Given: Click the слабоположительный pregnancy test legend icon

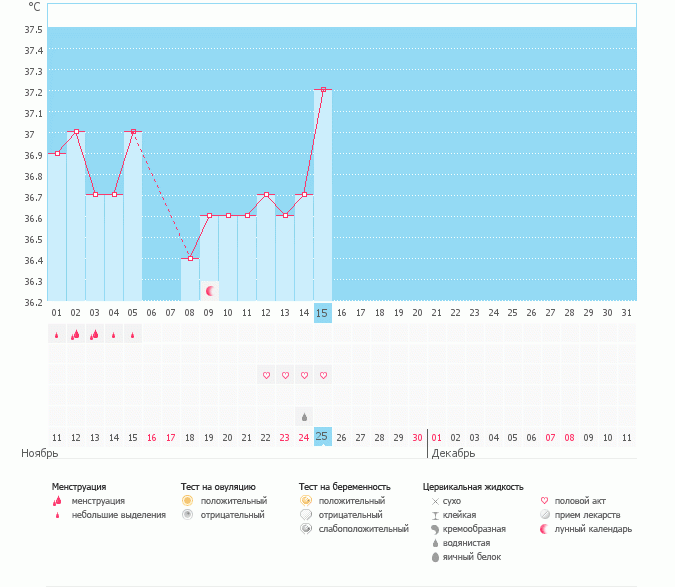Looking at the screenshot, I should [x=306, y=529].
